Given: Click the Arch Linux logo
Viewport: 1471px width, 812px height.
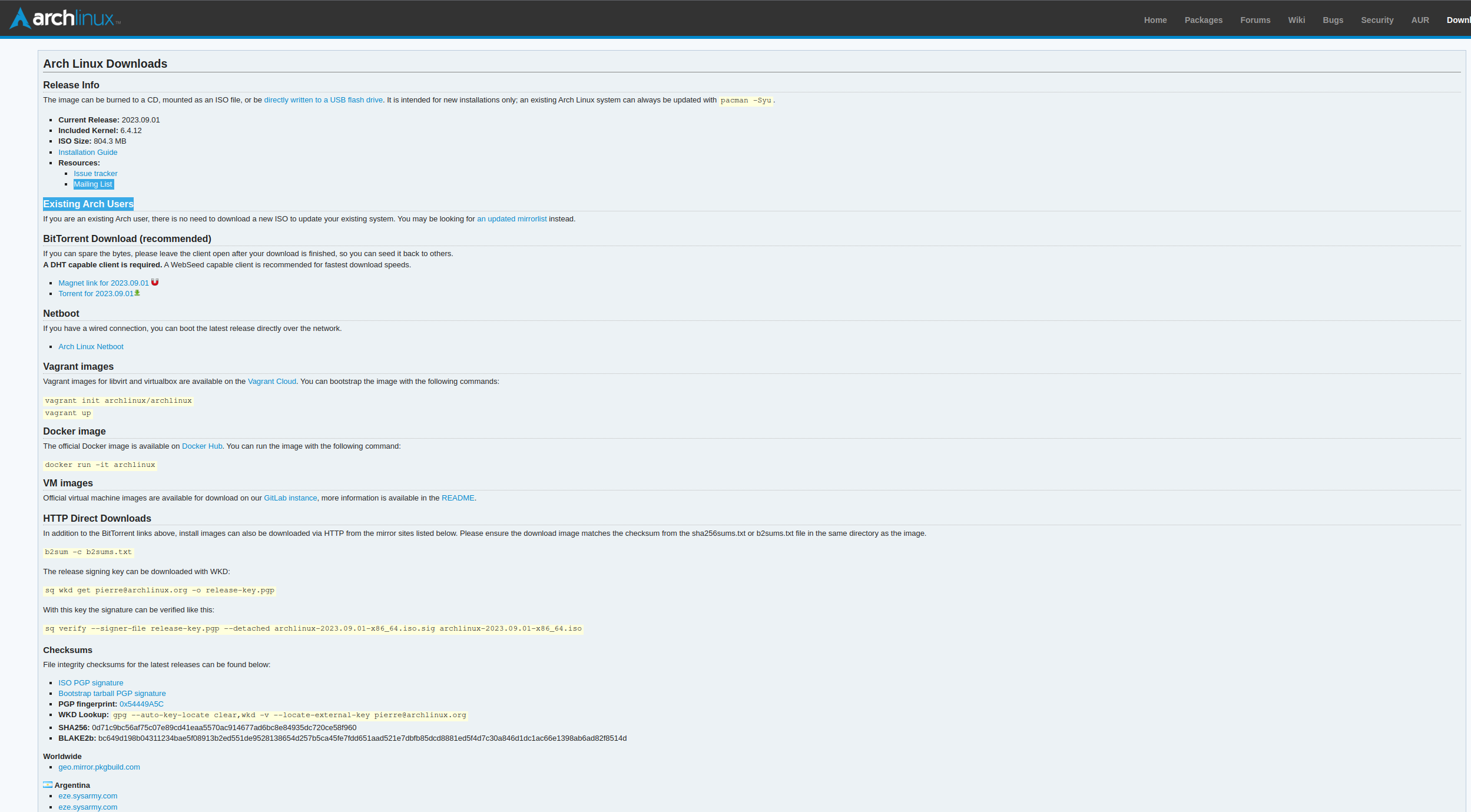Looking at the screenshot, I should click(x=65, y=18).
